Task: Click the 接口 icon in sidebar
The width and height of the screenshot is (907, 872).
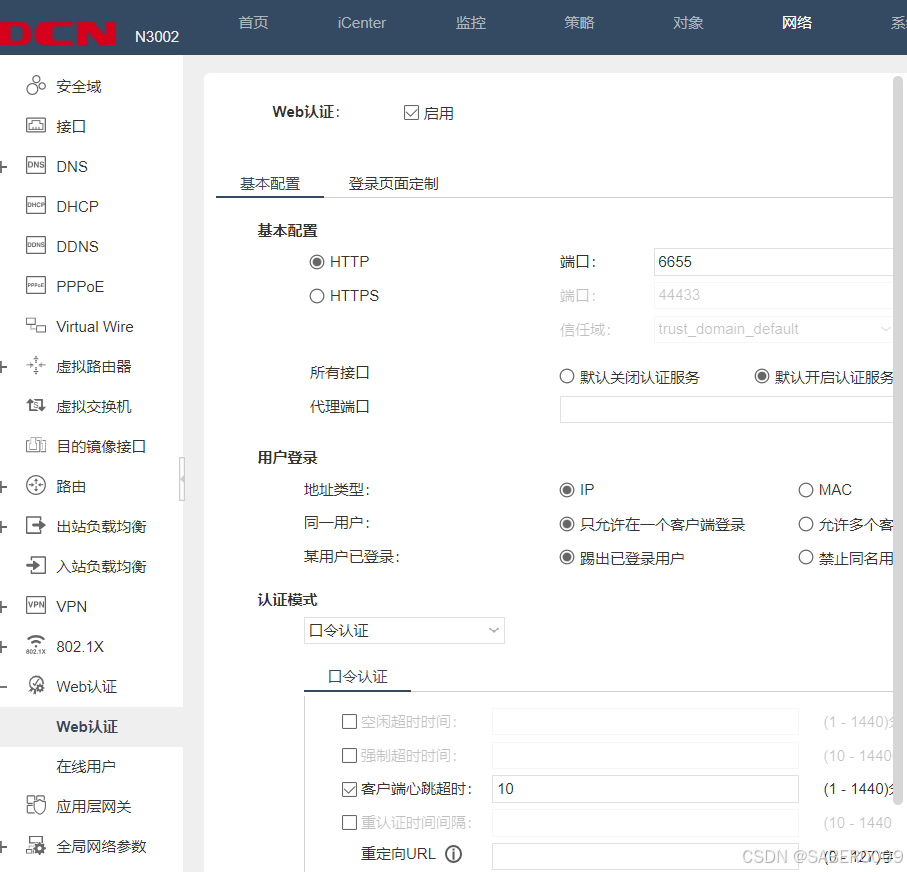Action: coord(37,125)
